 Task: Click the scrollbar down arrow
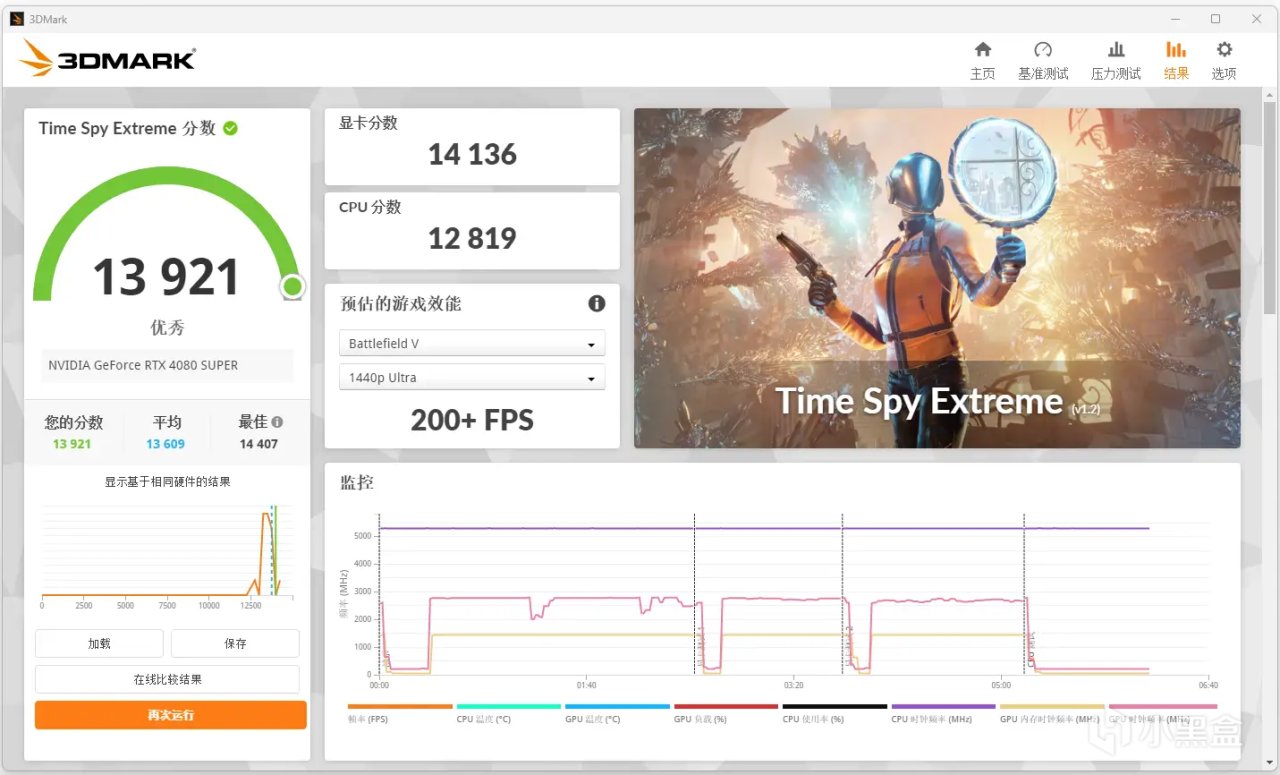tap(1270, 764)
